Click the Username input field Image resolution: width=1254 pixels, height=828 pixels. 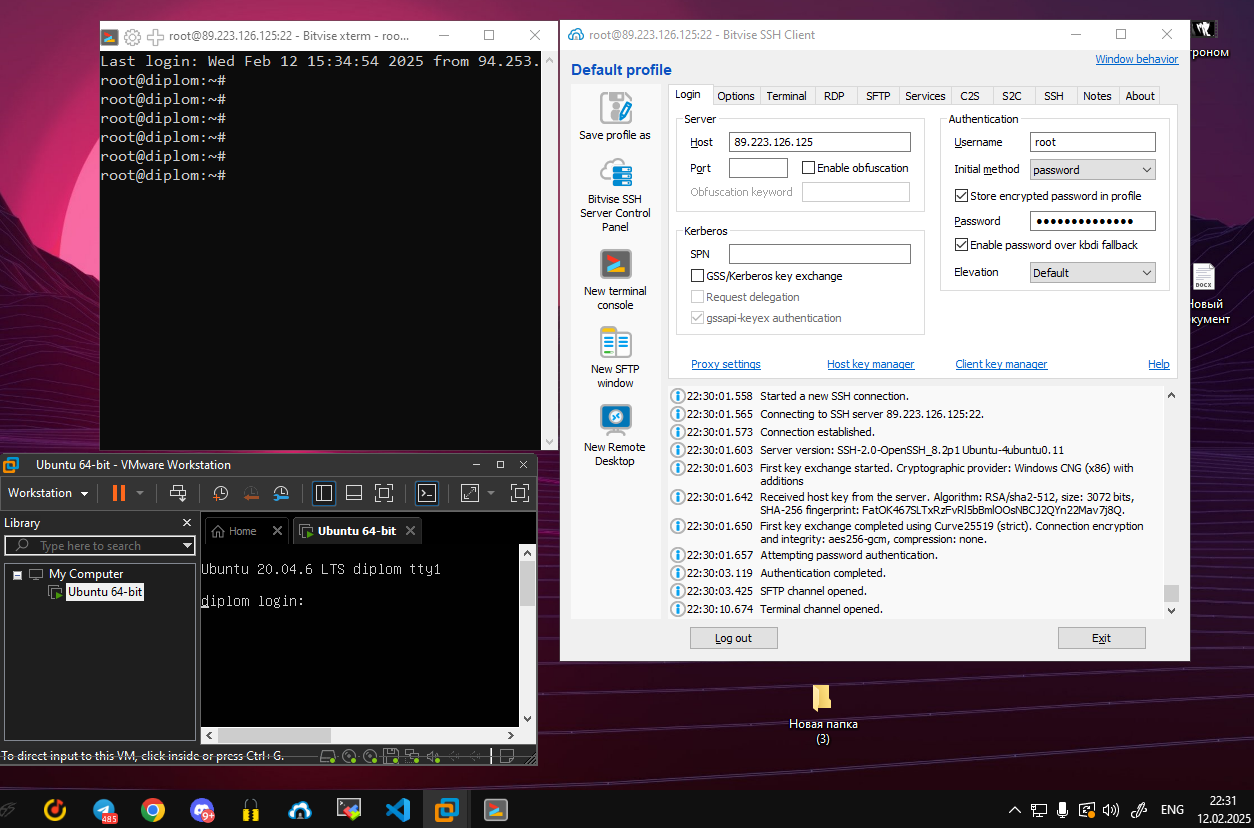click(1093, 142)
